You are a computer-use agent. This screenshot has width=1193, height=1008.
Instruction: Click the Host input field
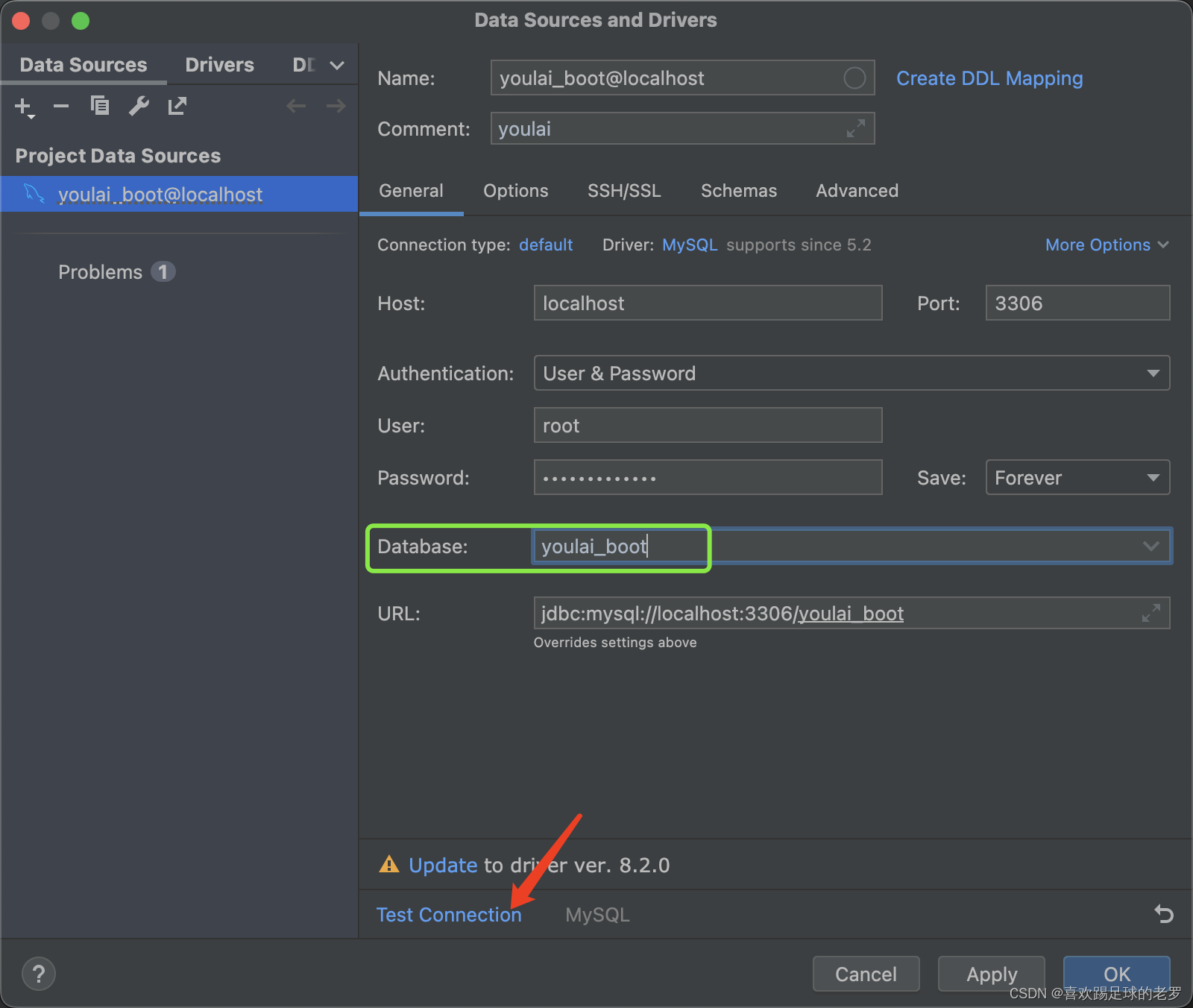point(708,303)
